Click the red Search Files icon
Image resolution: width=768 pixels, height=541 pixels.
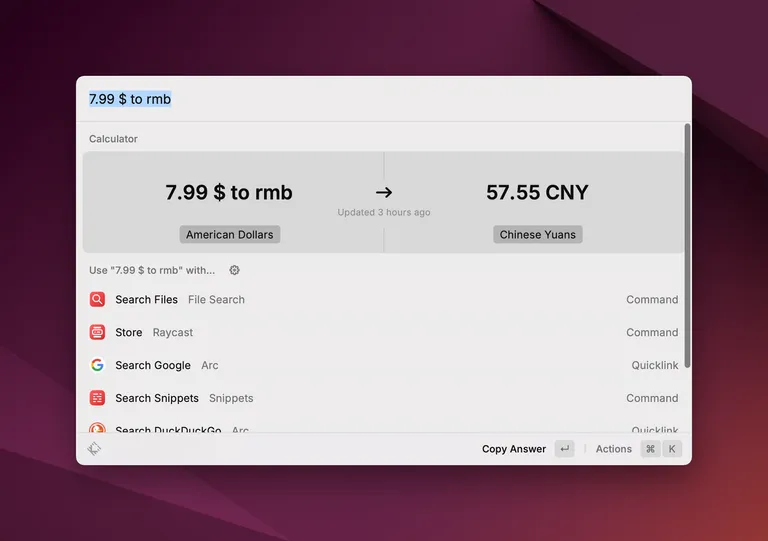97,299
